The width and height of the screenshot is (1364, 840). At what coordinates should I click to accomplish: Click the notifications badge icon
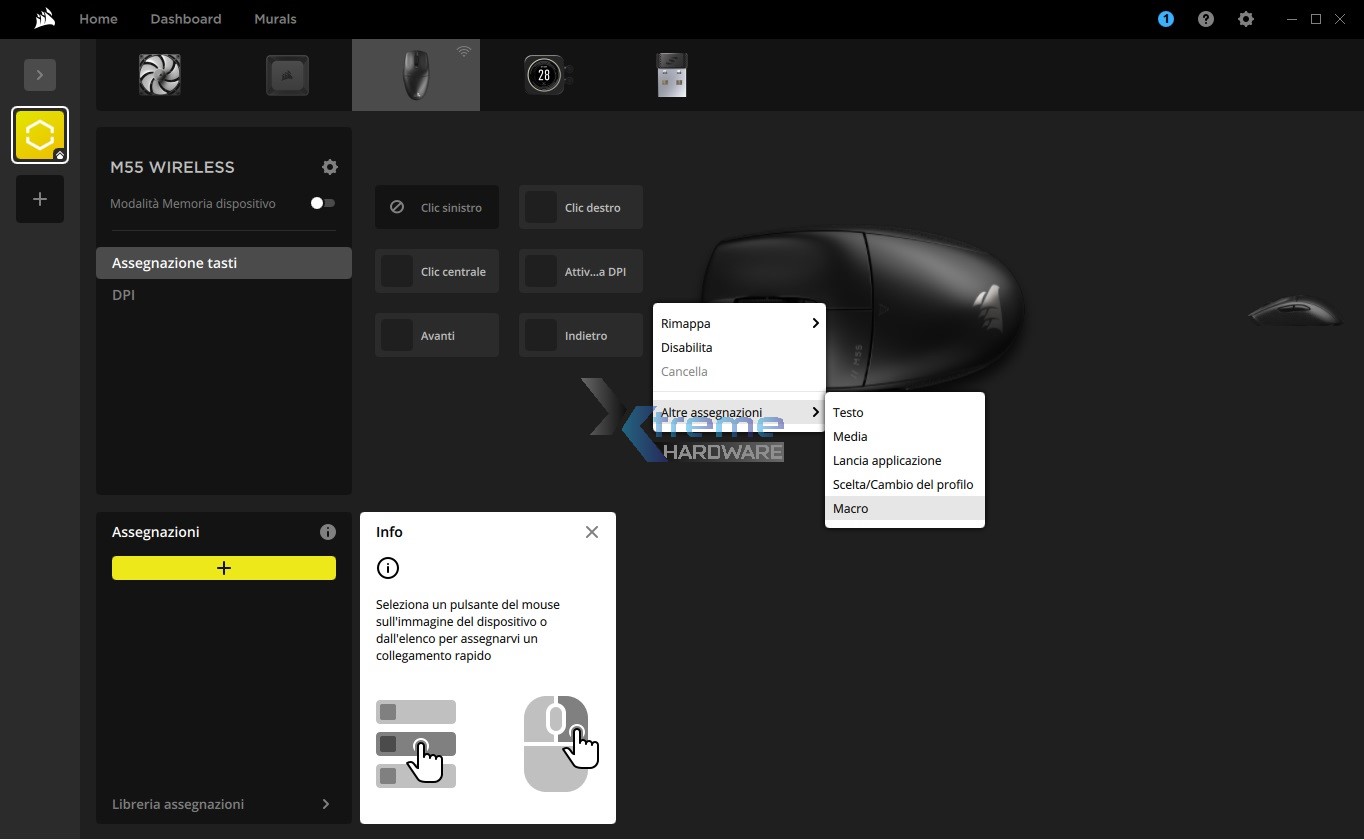(x=1166, y=19)
